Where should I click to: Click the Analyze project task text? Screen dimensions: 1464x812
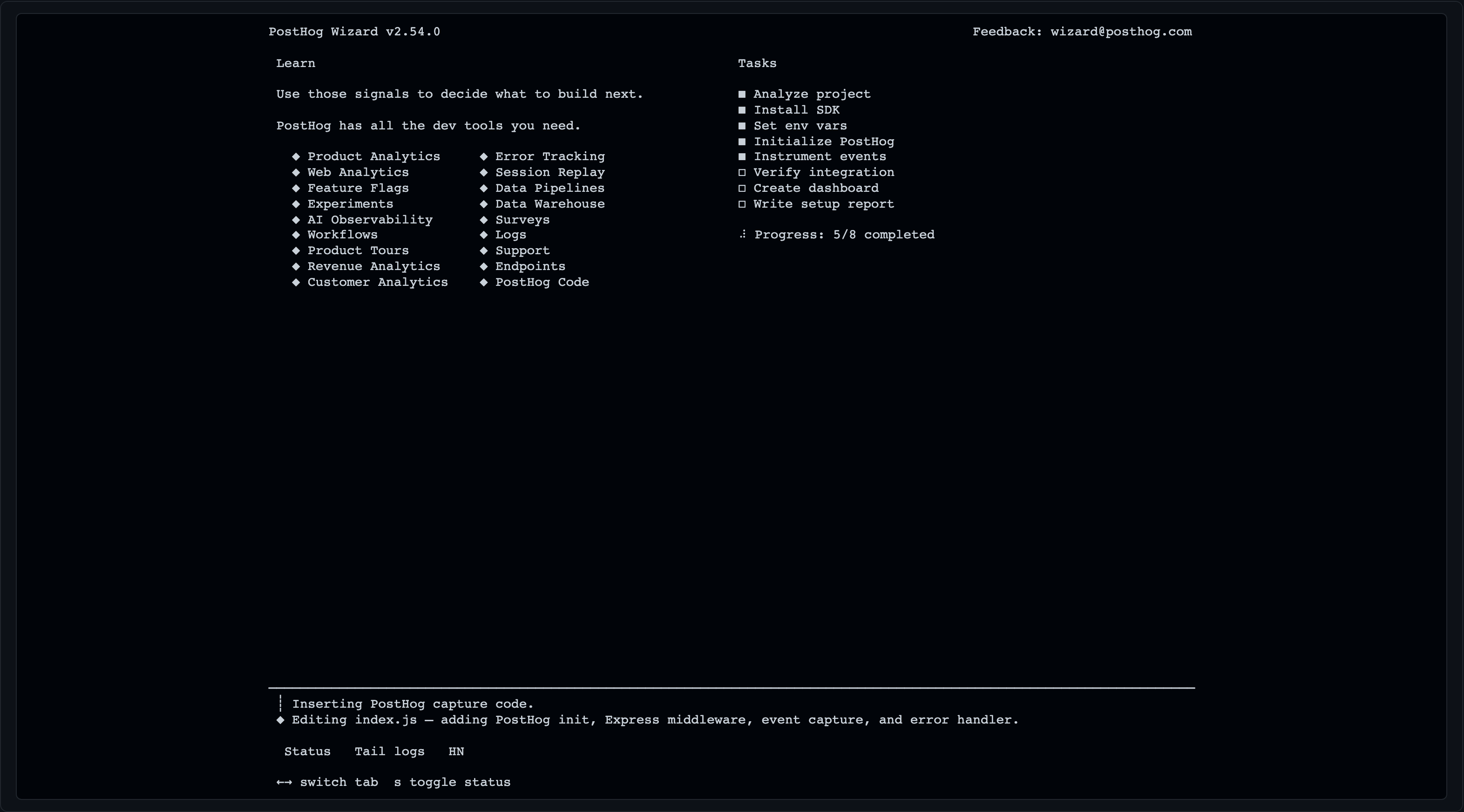pyautogui.click(x=812, y=95)
